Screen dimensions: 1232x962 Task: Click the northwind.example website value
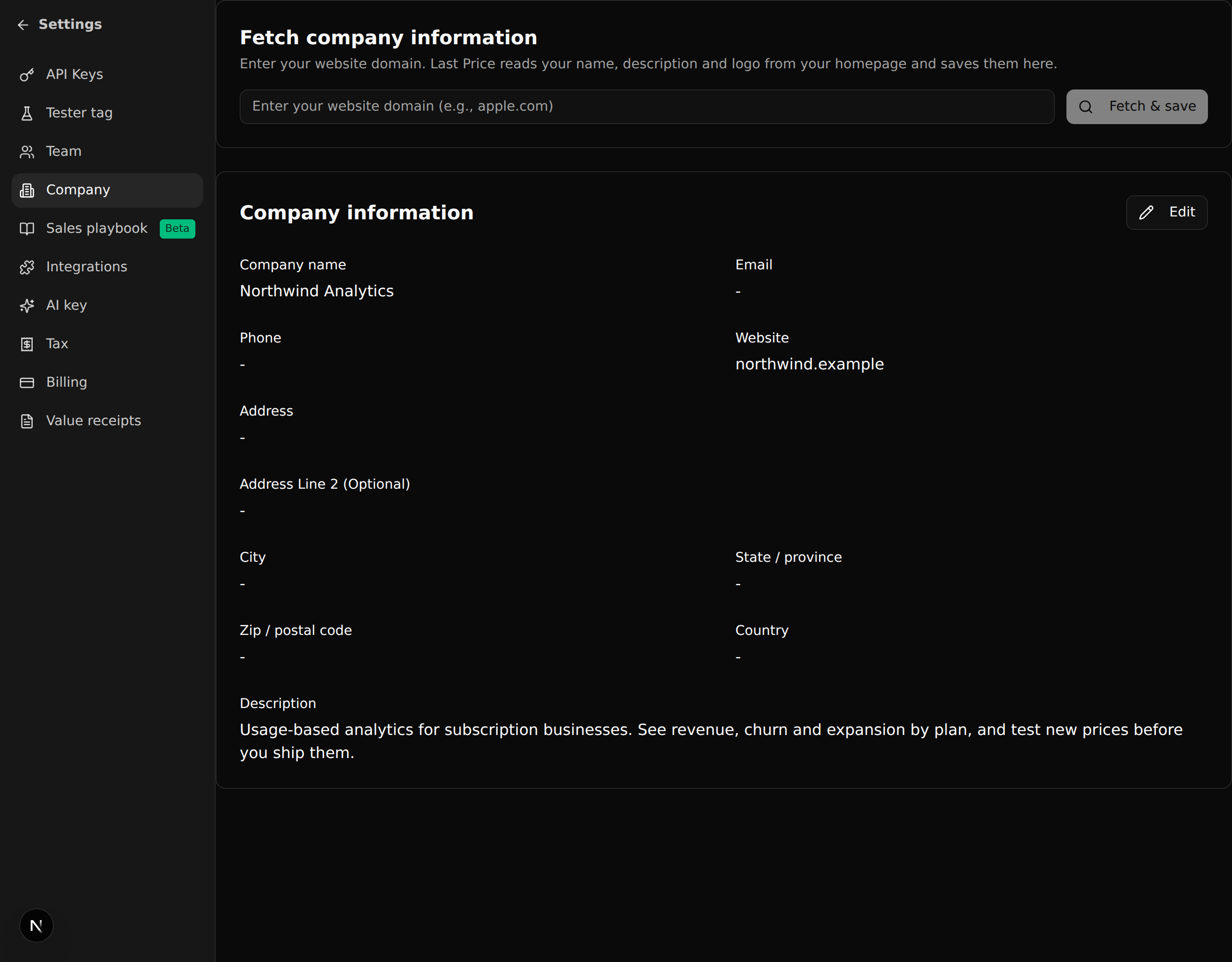[809, 364]
